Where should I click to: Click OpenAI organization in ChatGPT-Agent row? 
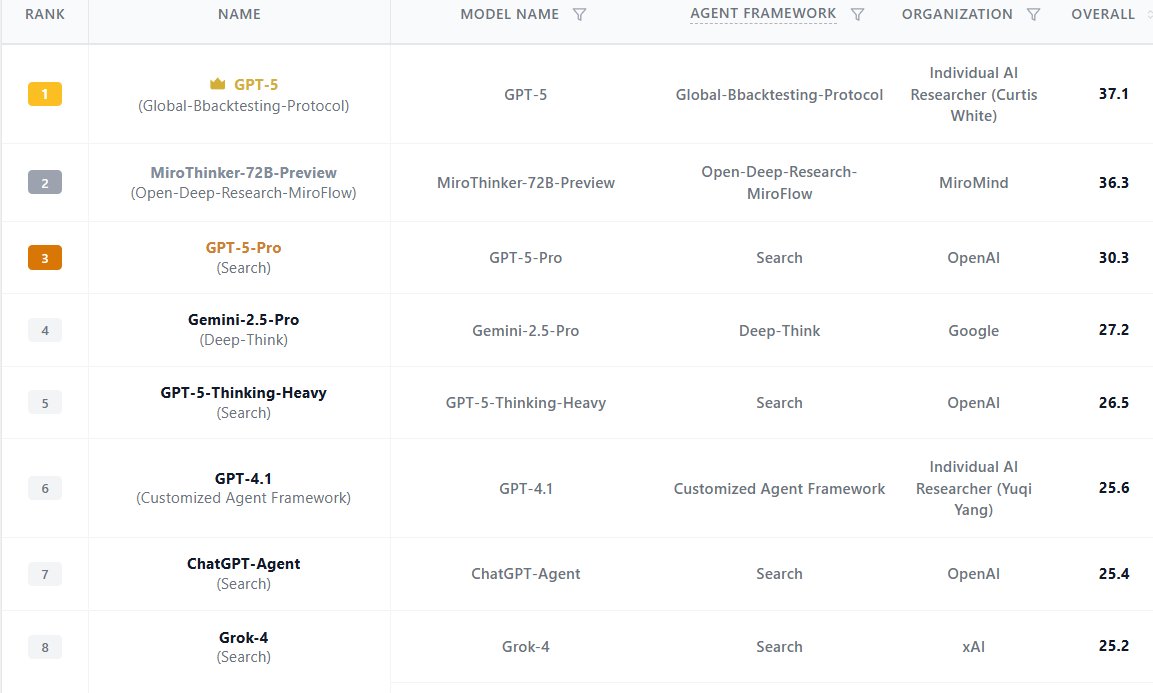974,574
